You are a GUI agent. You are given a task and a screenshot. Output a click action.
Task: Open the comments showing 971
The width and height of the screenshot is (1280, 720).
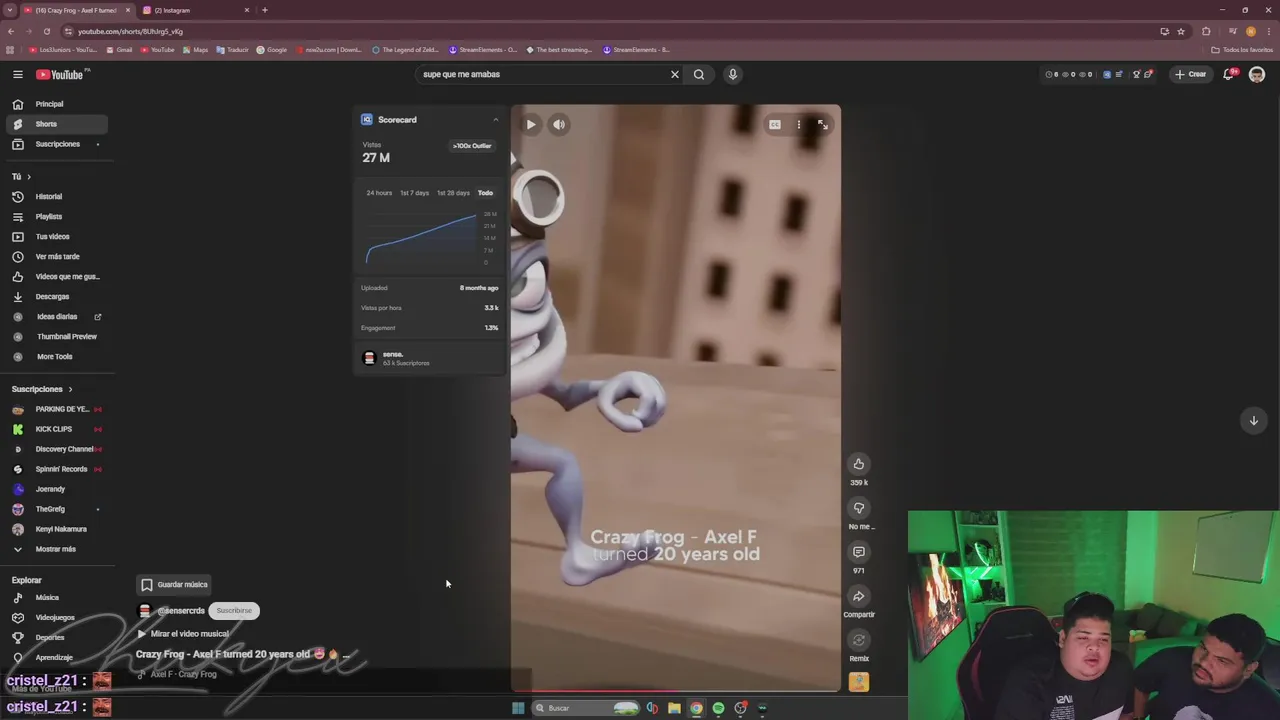click(859, 552)
